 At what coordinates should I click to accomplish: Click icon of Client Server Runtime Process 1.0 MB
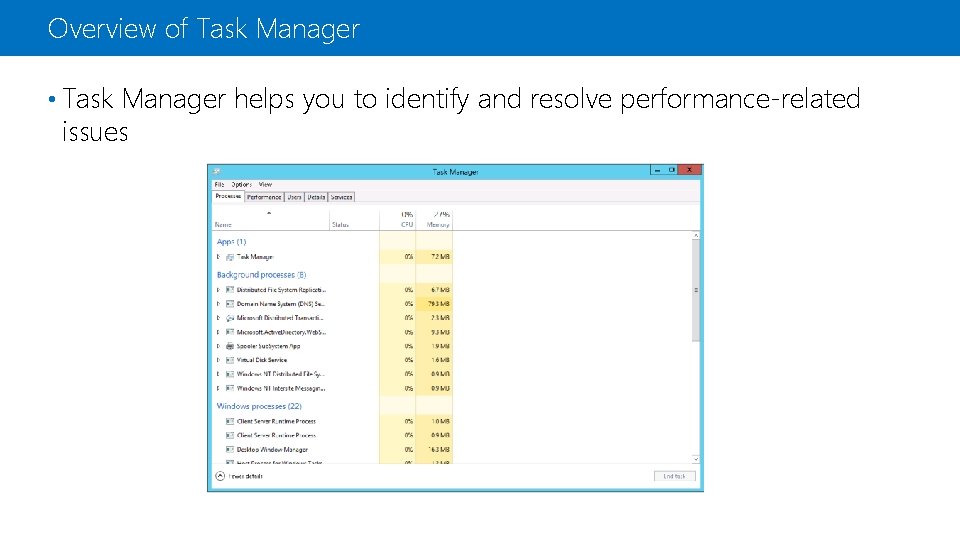point(230,421)
